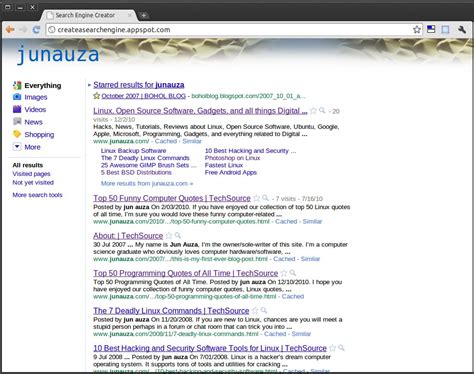Click the browser forward arrow

point(23,30)
